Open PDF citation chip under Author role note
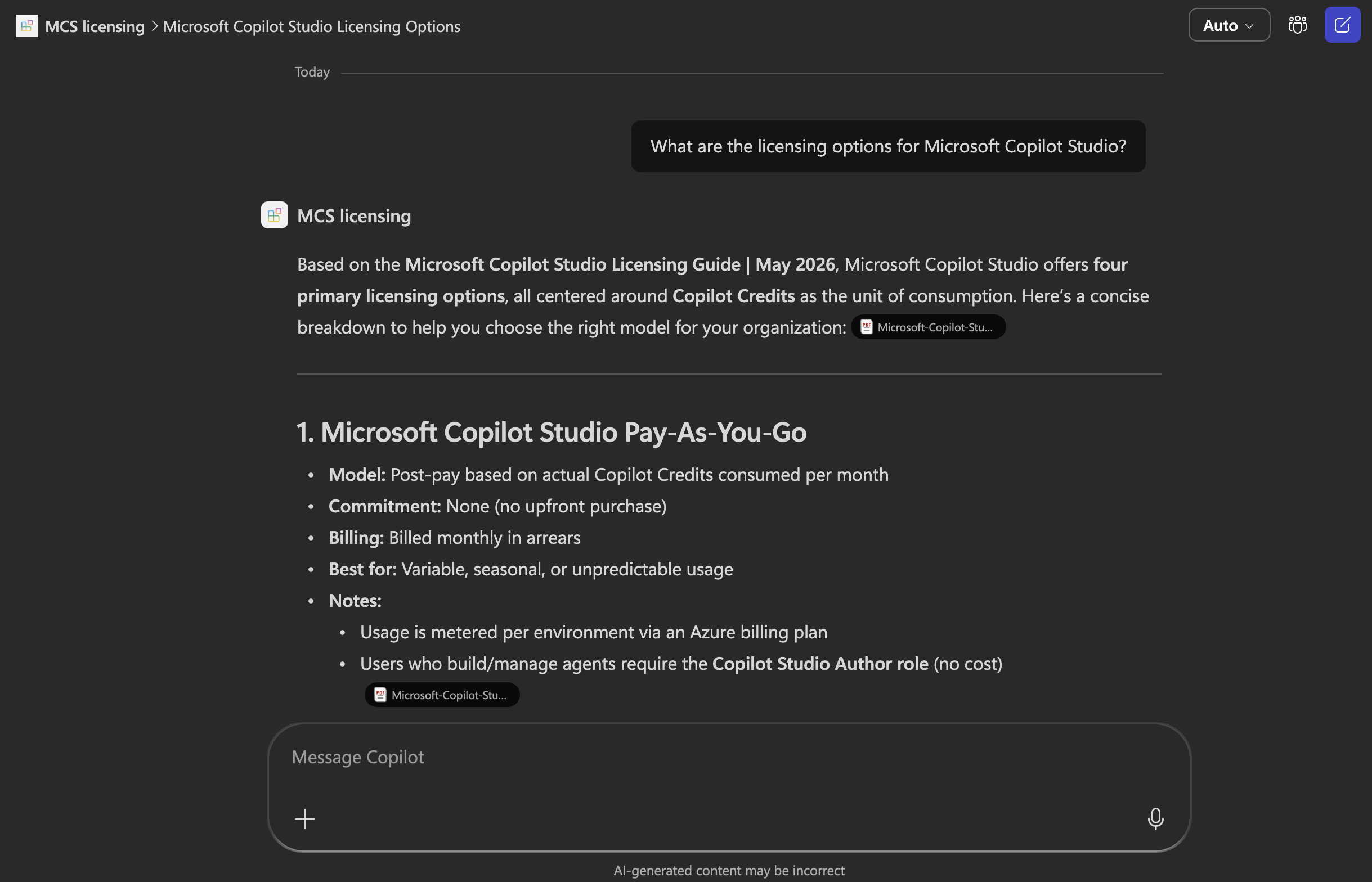Image resolution: width=1372 pixels, height=882 pixels. point(442,695)
